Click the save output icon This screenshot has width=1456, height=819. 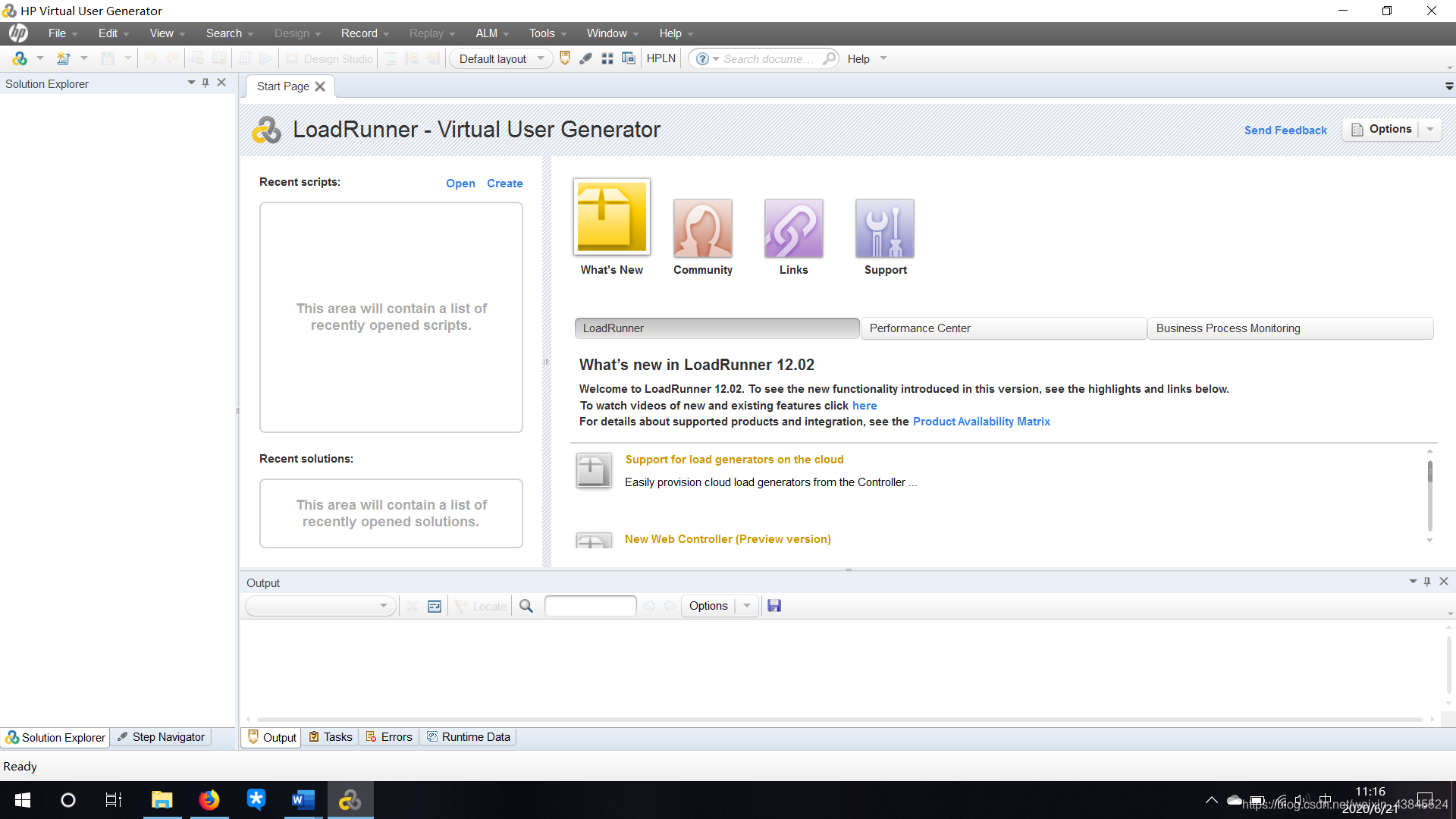coord(774,606)
